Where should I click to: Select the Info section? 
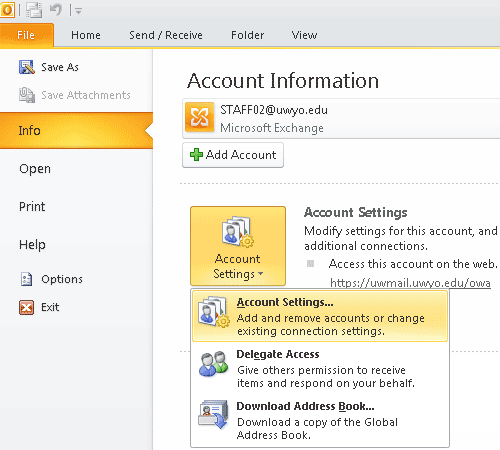coord(76,130)
